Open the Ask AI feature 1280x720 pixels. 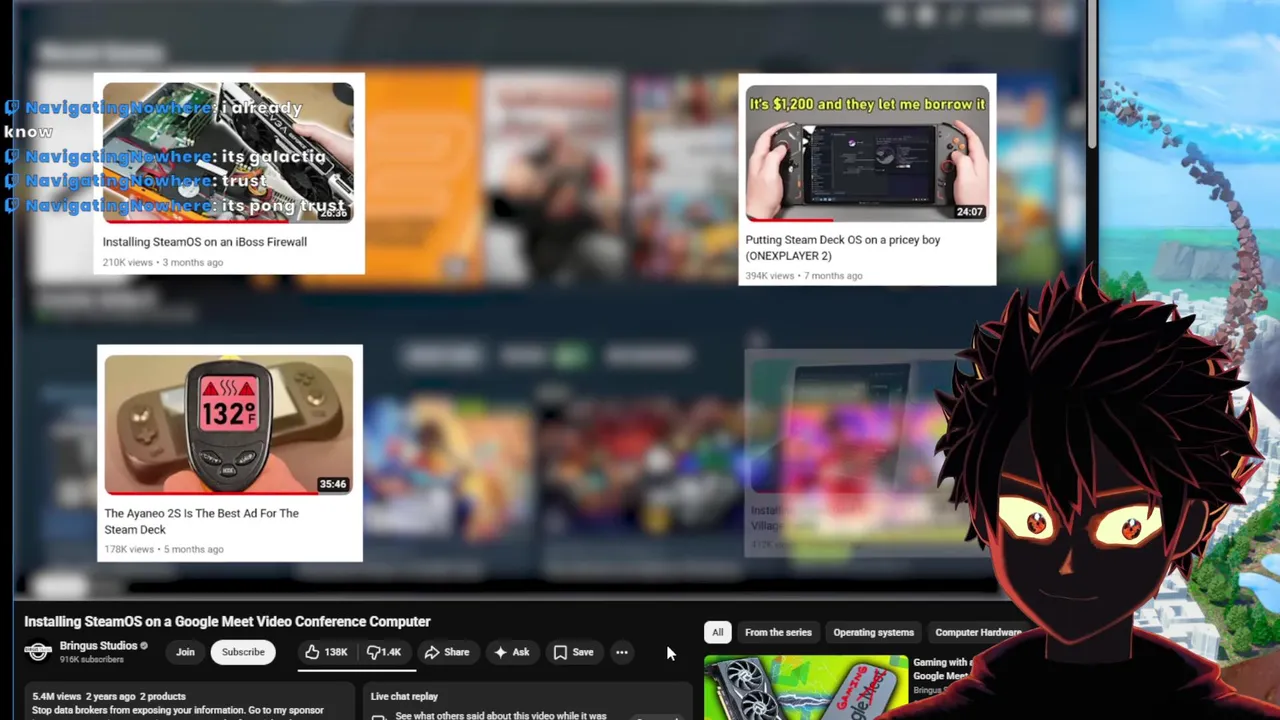pos(511,652)
